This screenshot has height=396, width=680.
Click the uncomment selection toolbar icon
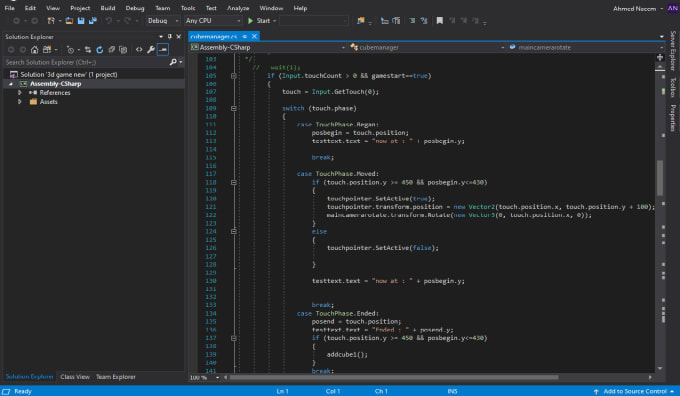[424, 20]
